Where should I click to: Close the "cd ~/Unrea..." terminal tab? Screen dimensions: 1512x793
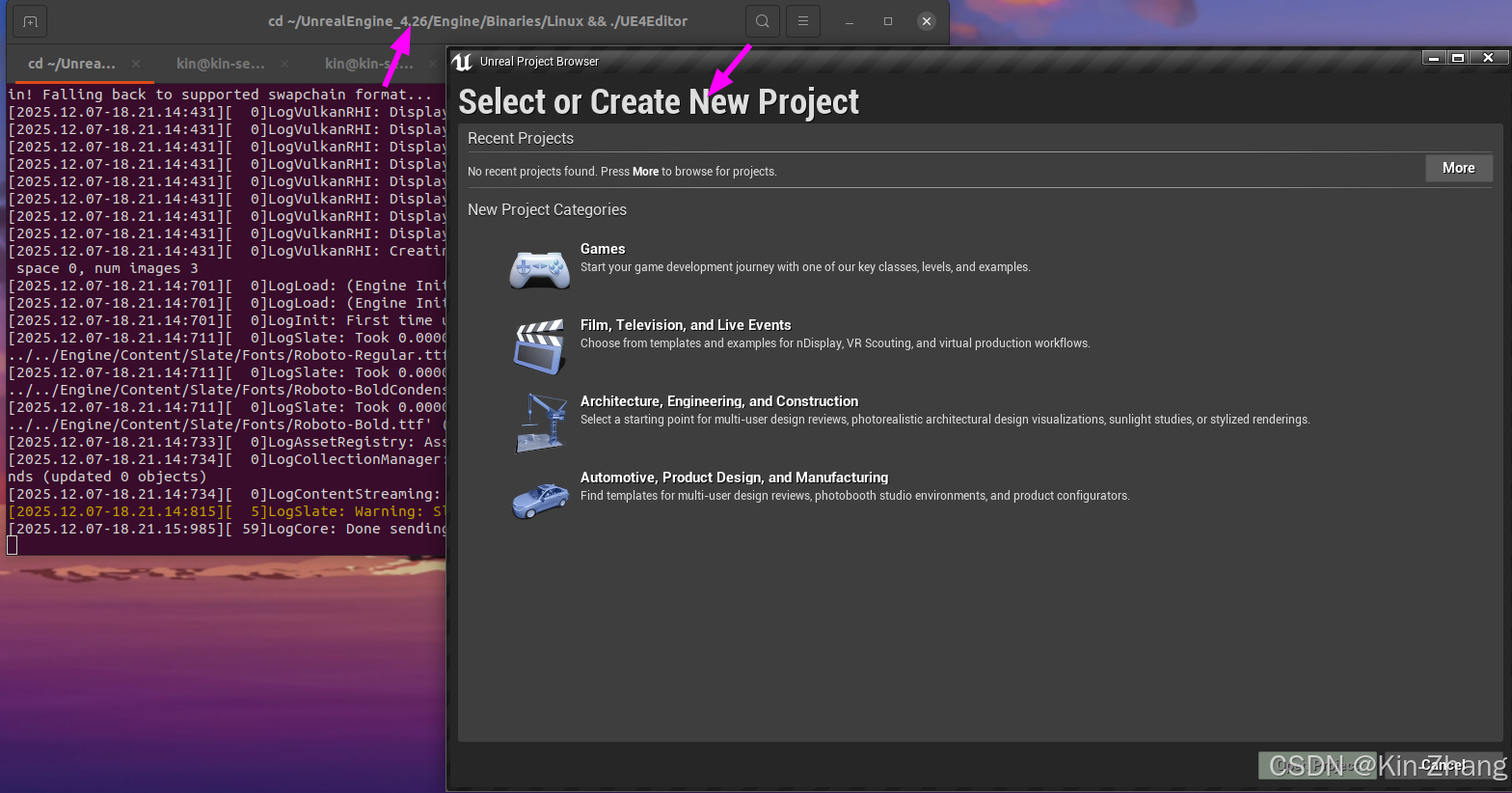pyautogui.click(x=136, y=64)
